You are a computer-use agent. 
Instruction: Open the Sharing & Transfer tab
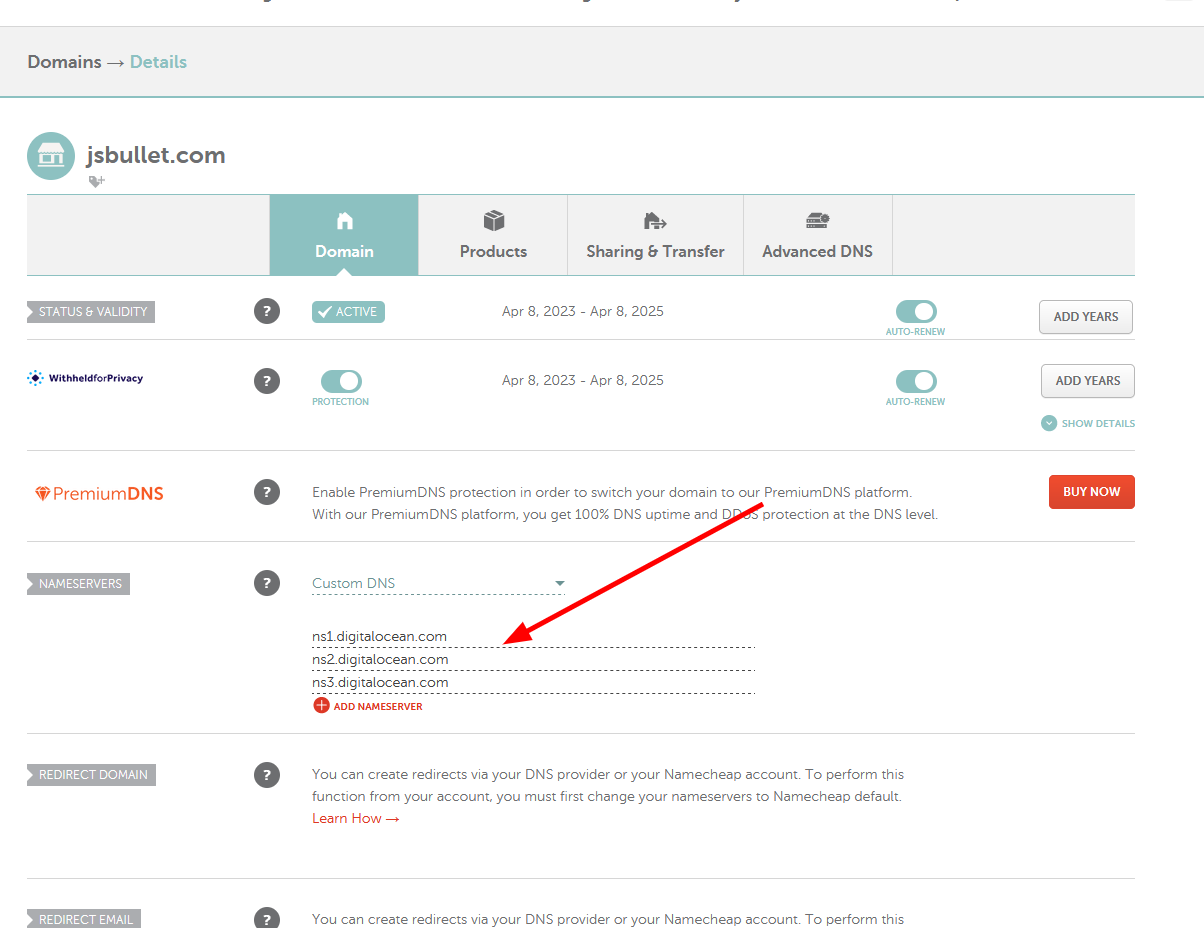click(x=655, y=235)
